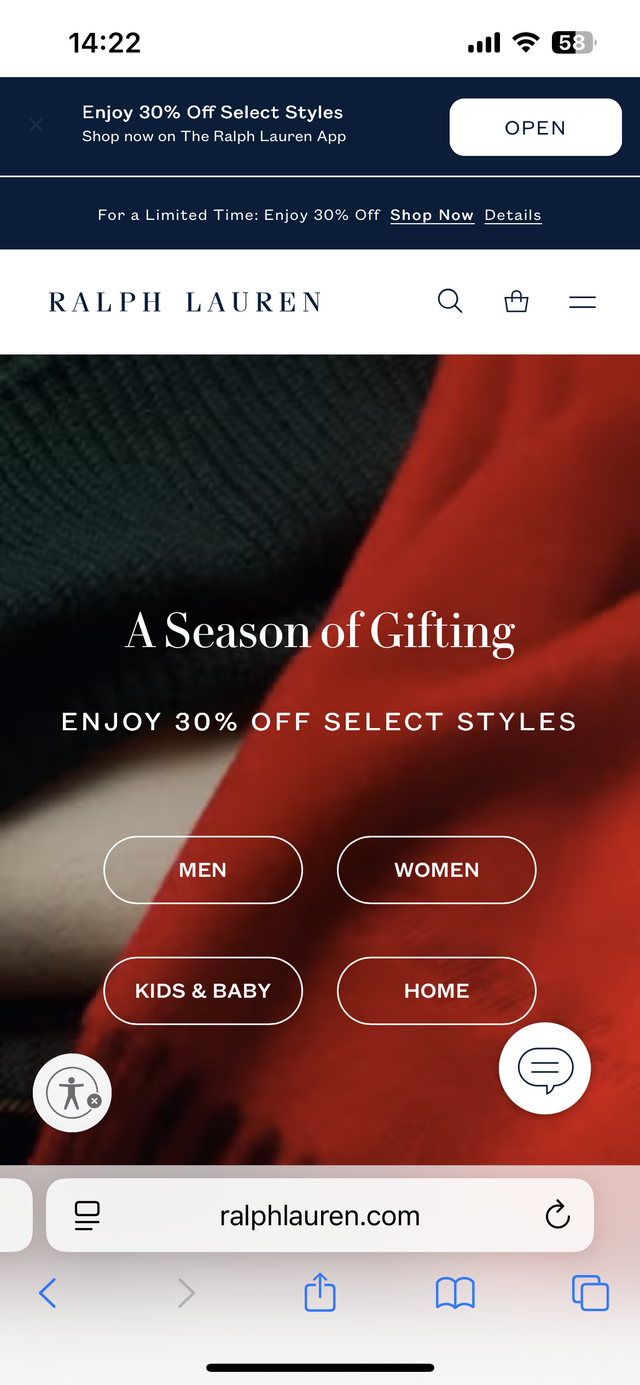Select the WOMEN category button
The image size is (640, 1385).
click(437, 870)
